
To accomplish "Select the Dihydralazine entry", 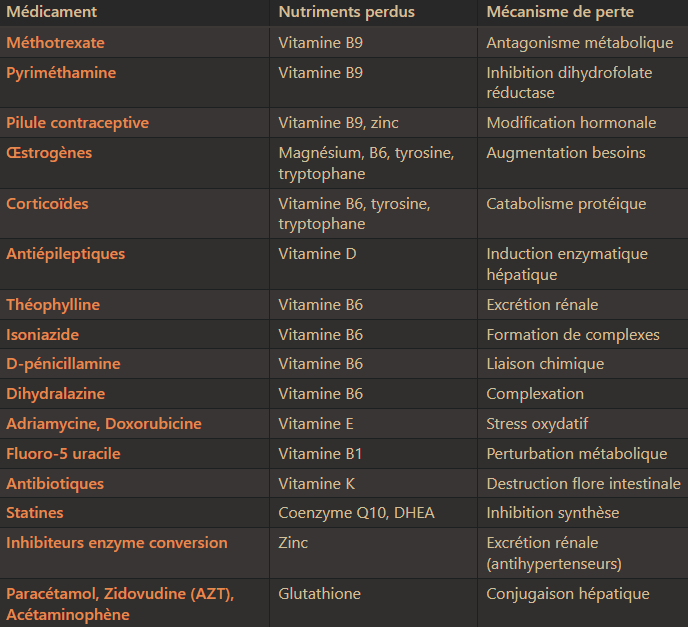I will click(56, 394).
